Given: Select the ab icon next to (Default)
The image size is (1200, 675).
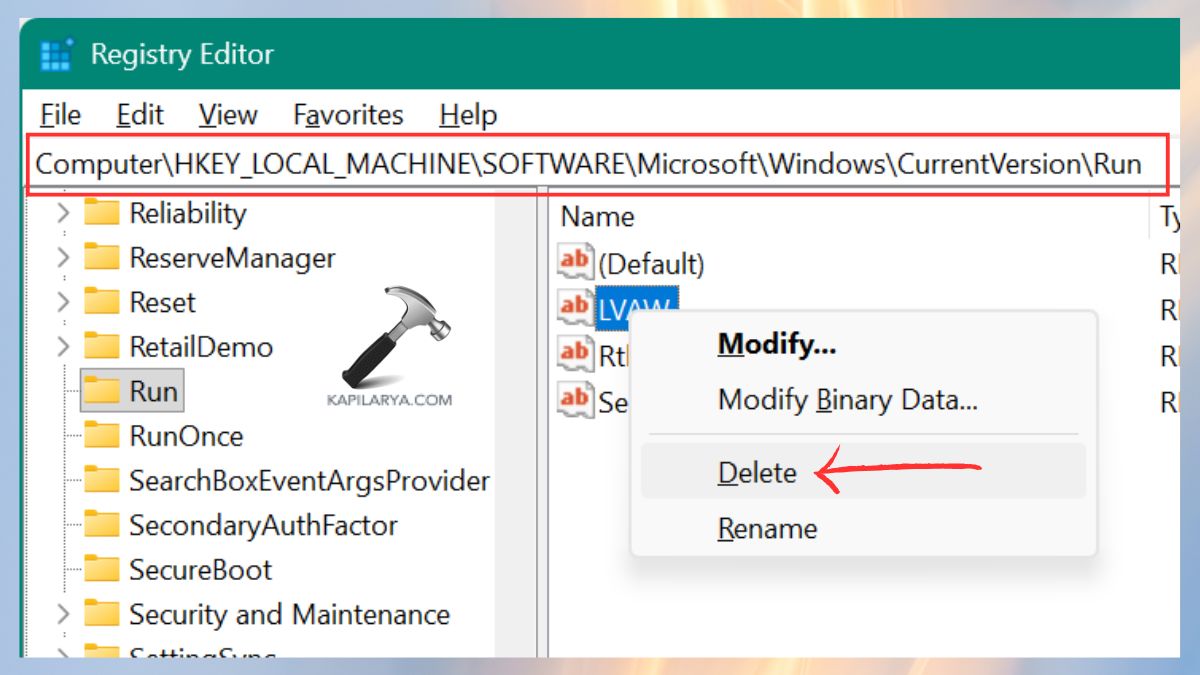Looking at the screenshot, I should point(574,262).
